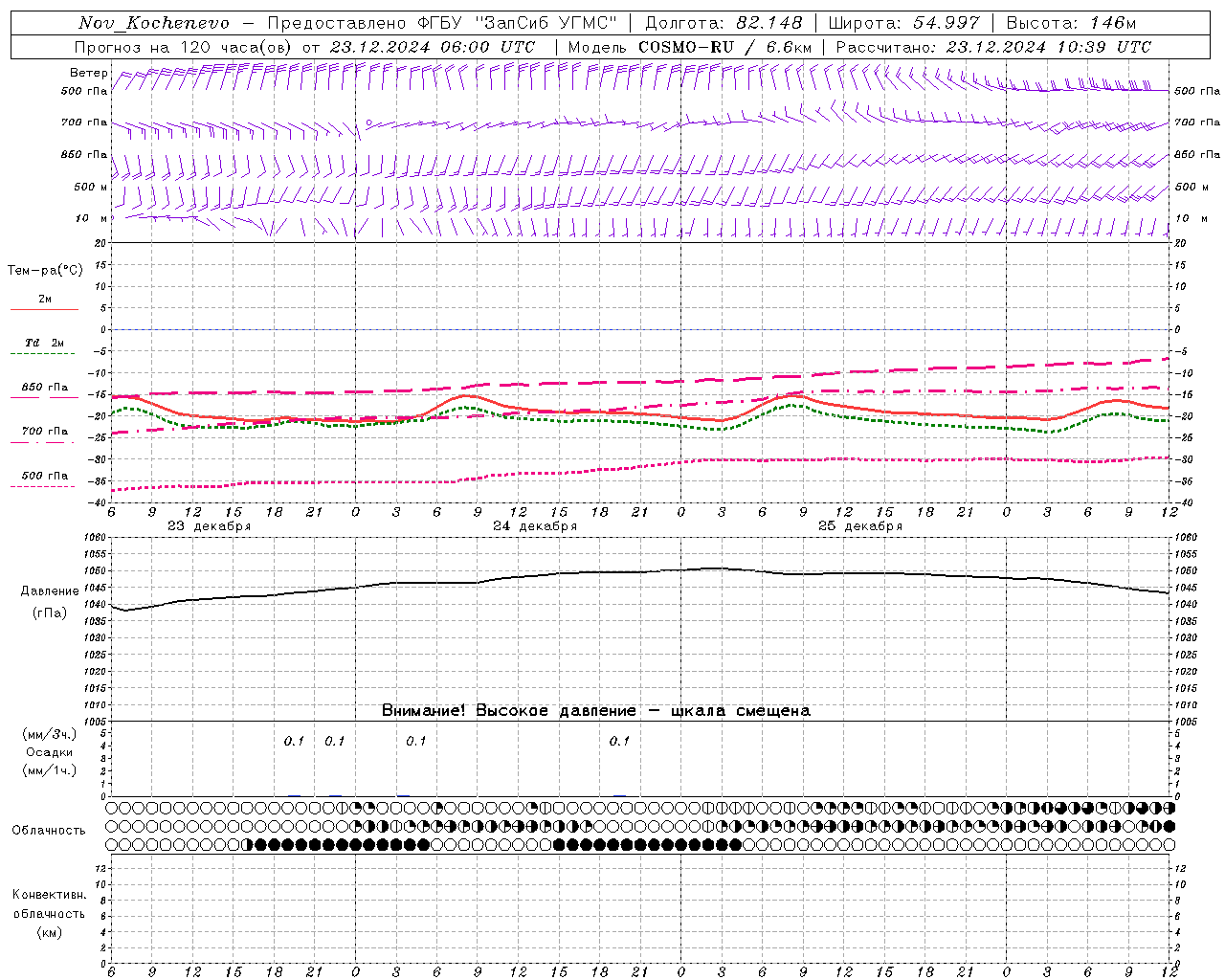Click 'Внимание! Высокое давление — шкала смещена' warning
Viewport: 1225px width, 980px height.
(596, 711)
